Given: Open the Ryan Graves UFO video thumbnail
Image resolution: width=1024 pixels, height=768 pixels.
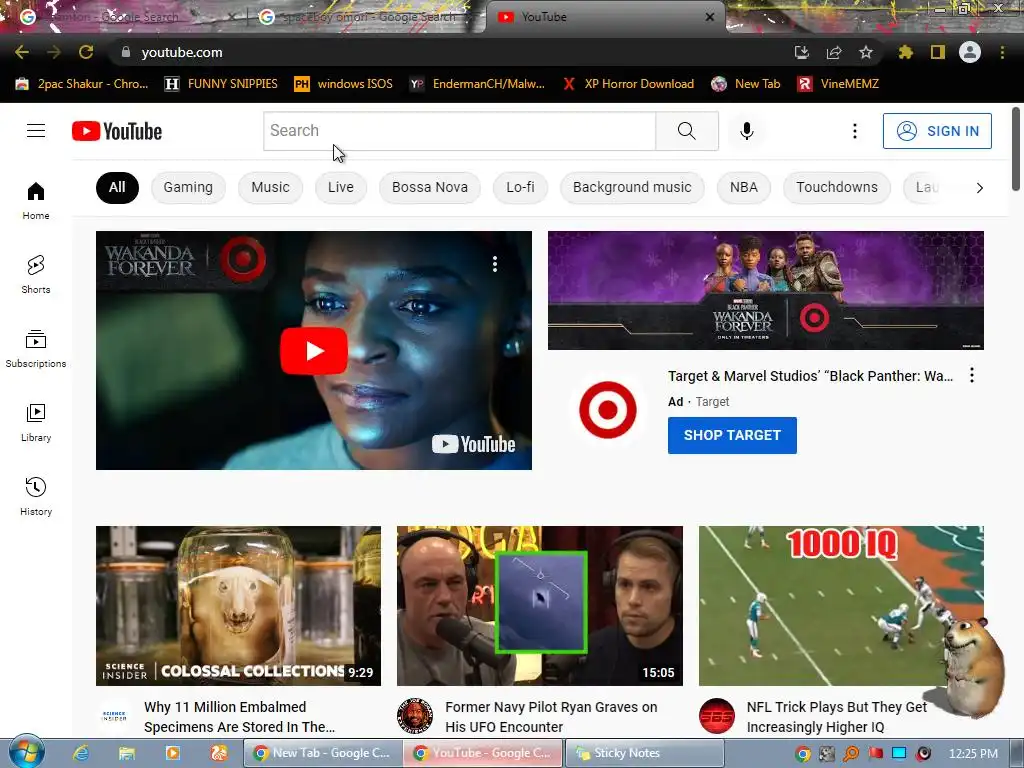Looking at the screenshot, I should (x=539, y=605).
